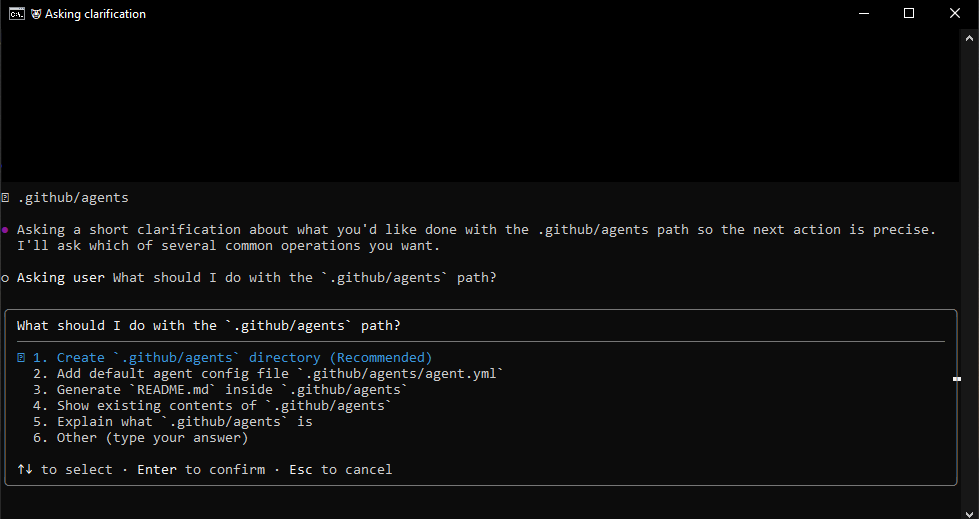The width and height of the screenshot is (979, 519).
Task: Click the file icon before .github/agents prompt
Action: point(6,198)
